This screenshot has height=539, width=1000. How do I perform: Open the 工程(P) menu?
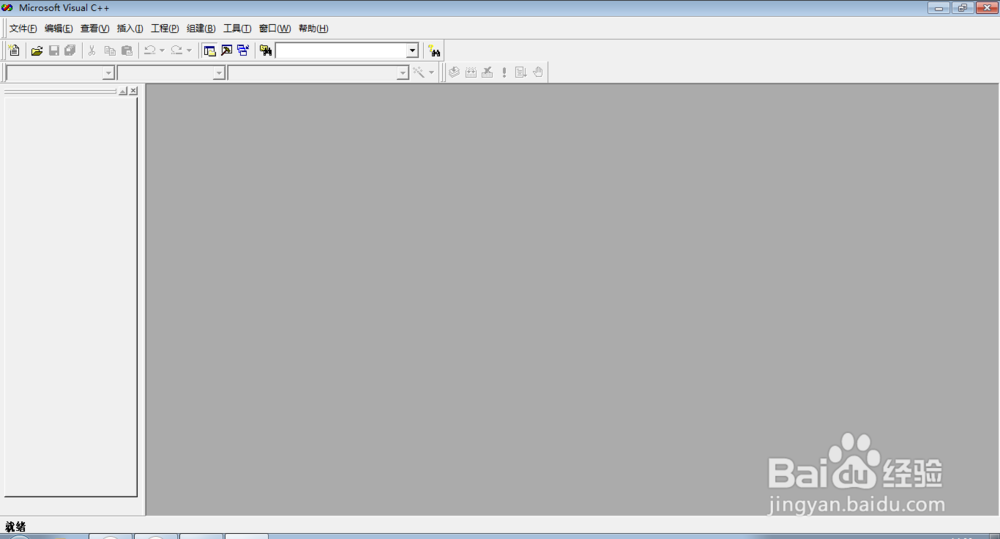click(165, 29)
